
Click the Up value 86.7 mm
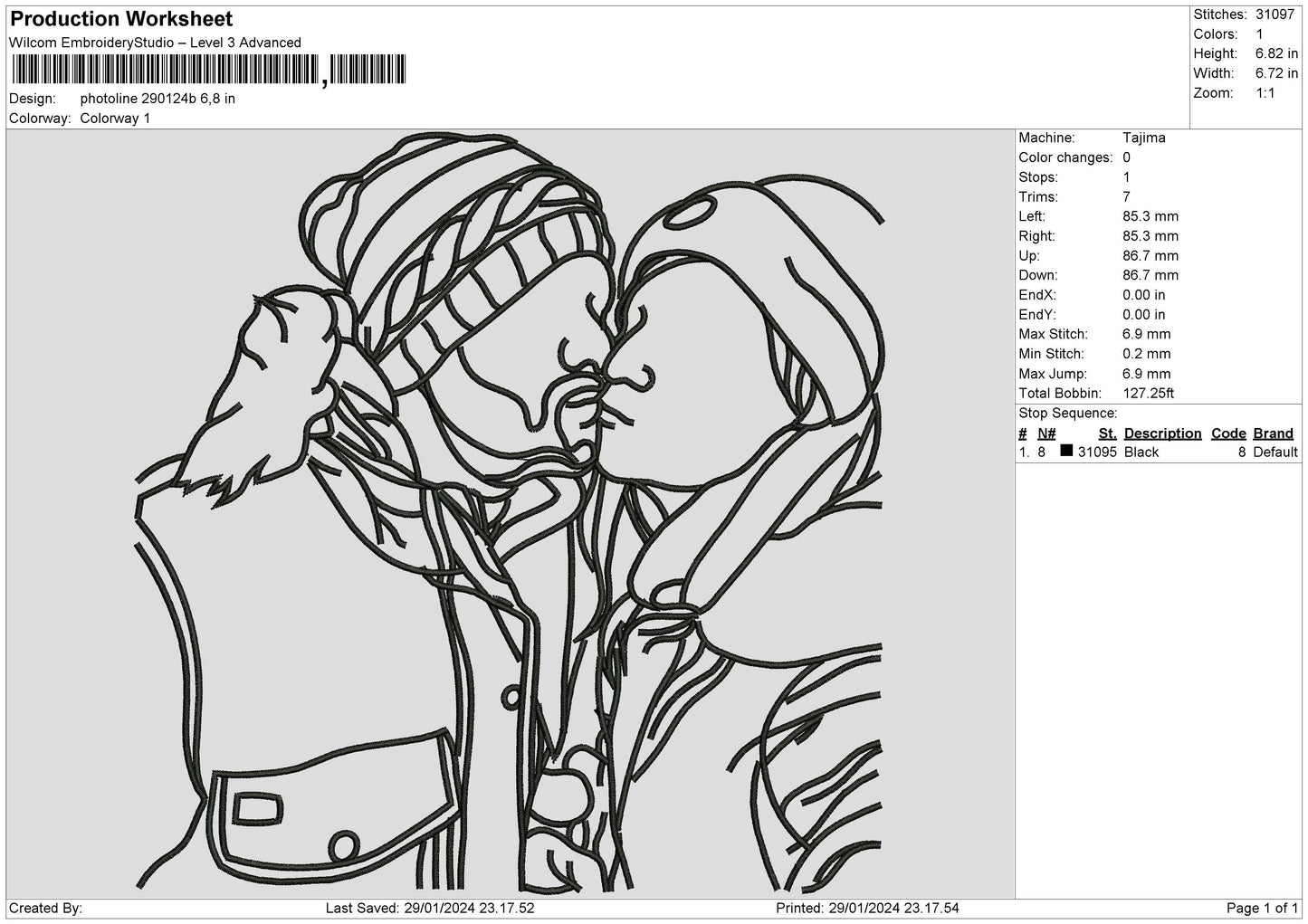[x=1150, y=256]
